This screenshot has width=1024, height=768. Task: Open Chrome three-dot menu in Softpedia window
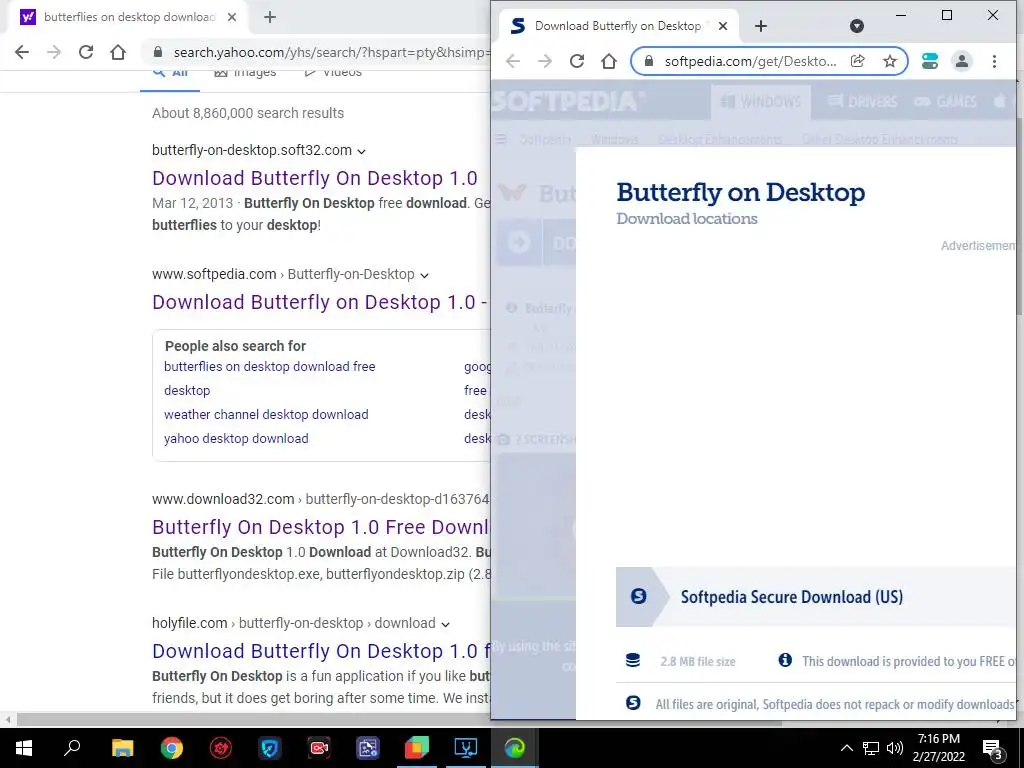point(994,61)
